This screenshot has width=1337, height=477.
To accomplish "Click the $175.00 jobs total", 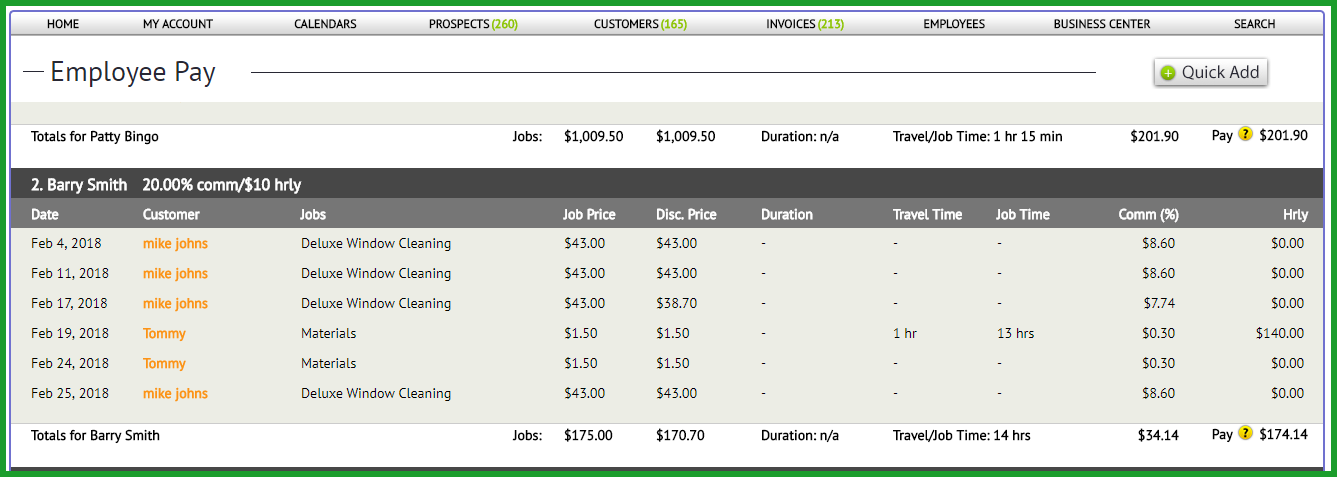I will [x=588, y=435].
